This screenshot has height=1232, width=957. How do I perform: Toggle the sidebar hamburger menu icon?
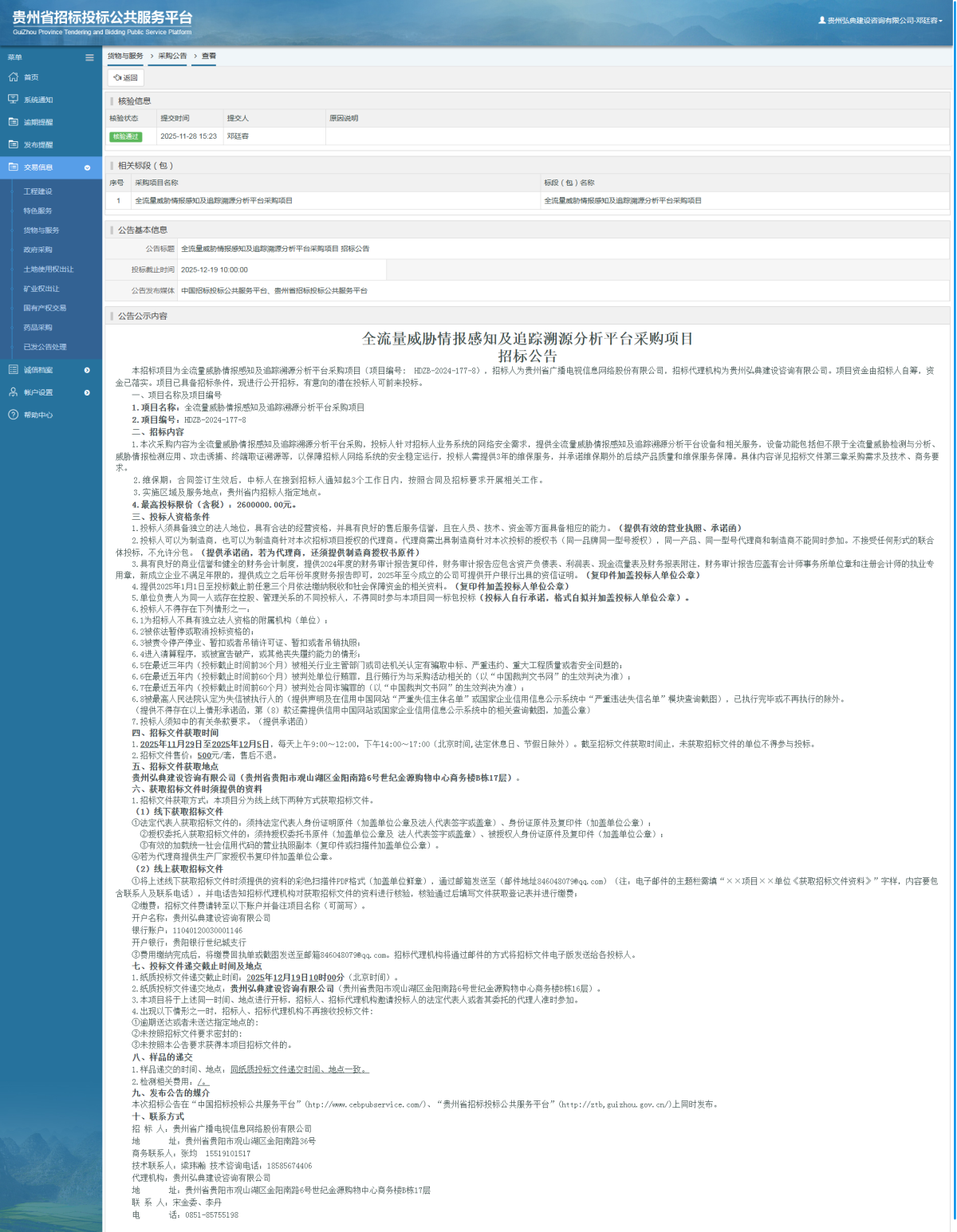tap(89, 57)
